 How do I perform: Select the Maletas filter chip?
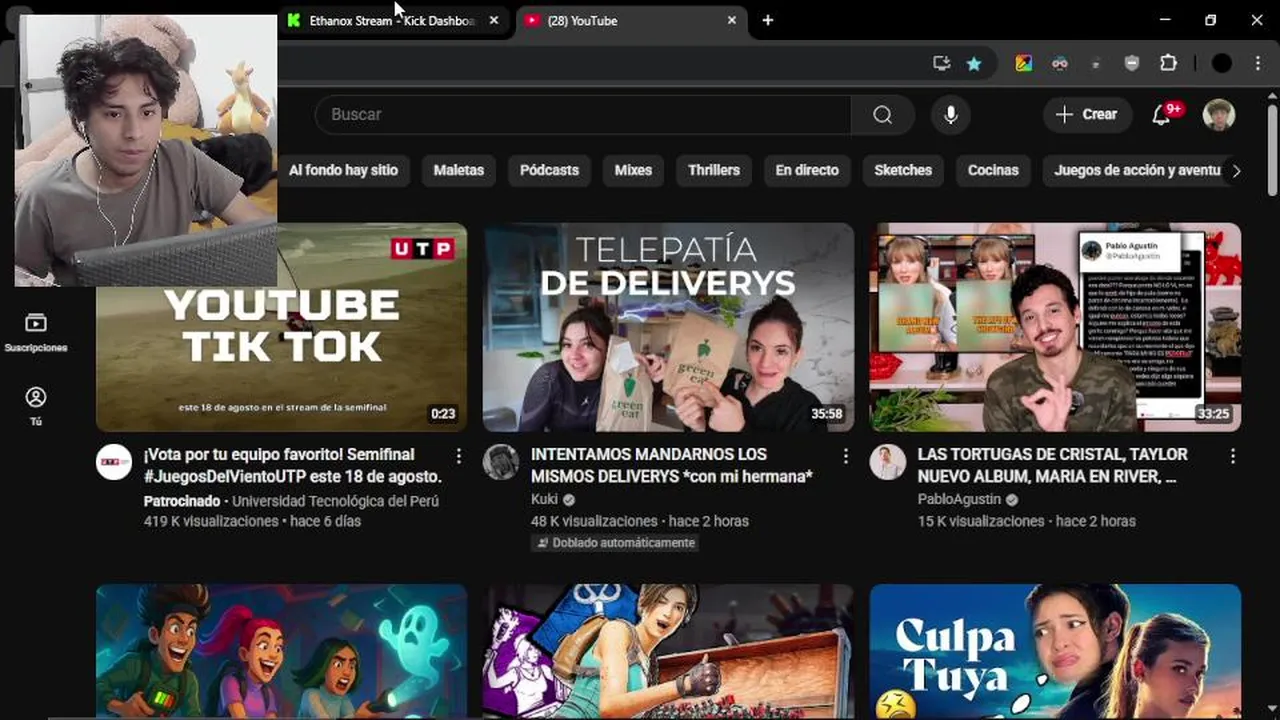pyautogui.click(x=458, y=170)
